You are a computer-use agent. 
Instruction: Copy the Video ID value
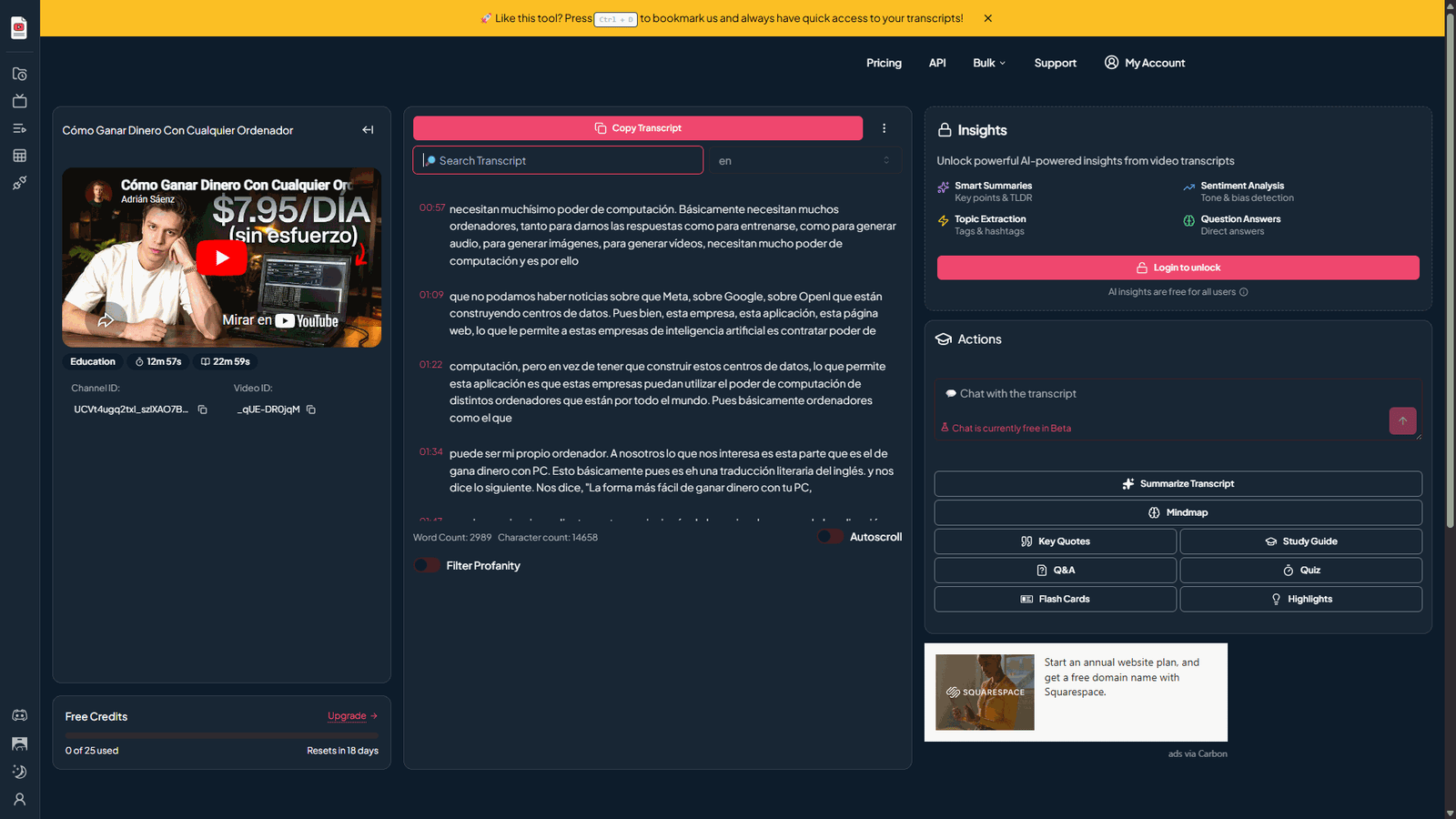311,409
